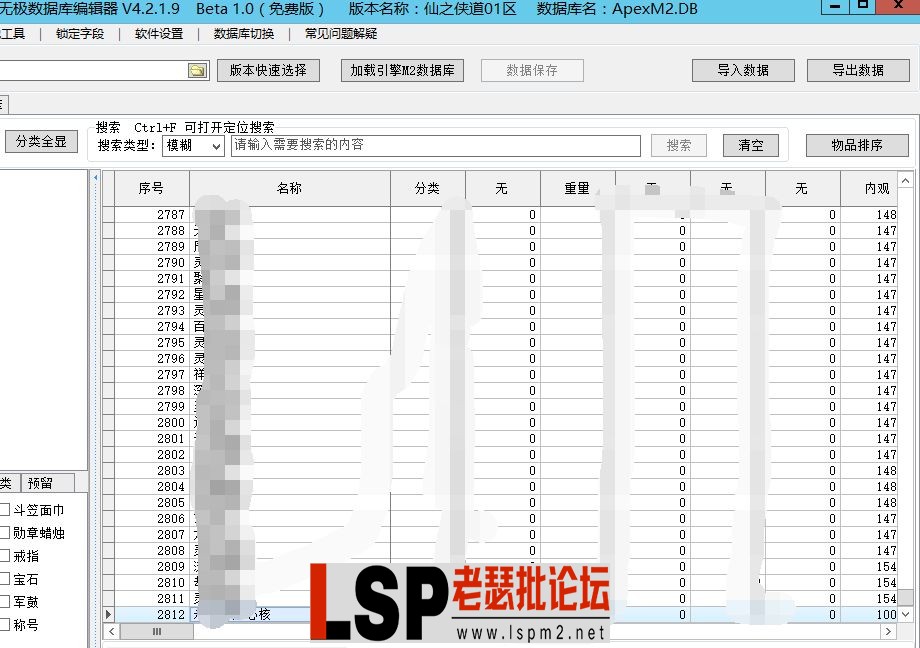Click the 分类全显 button
This screenshot has height=648, width=920.
(42, 141)
